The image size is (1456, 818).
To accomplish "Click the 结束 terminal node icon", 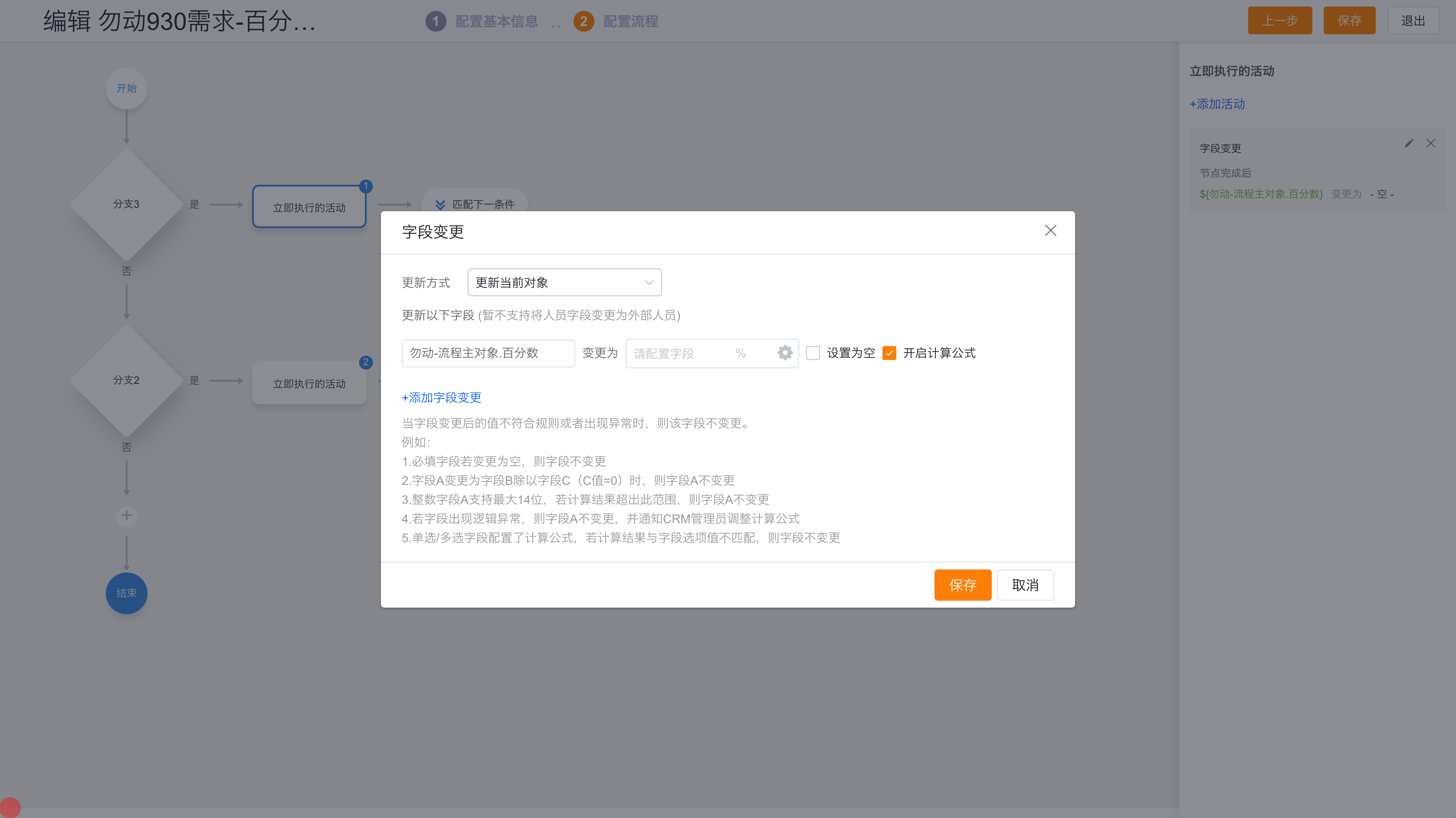I will [127, 592].
